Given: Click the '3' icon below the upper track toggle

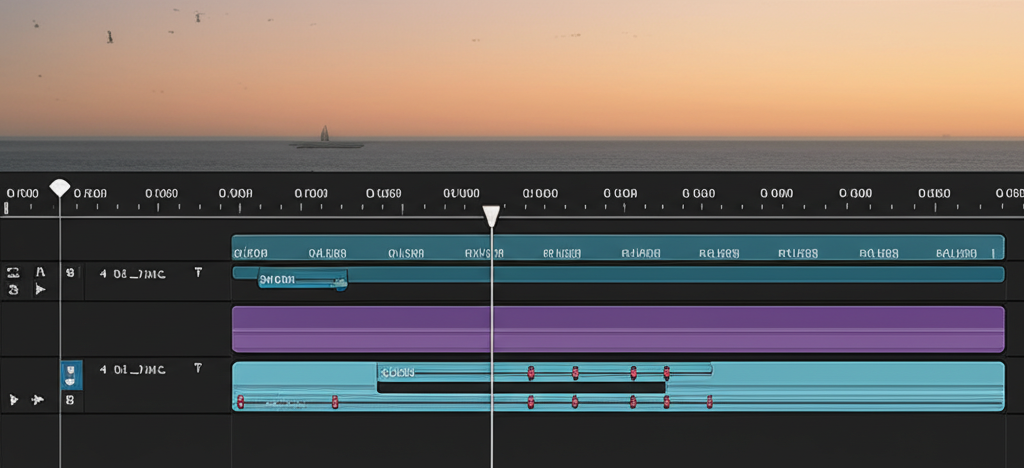Looking at the screenshot, I should pyautogui.click(x=14, y=290).
